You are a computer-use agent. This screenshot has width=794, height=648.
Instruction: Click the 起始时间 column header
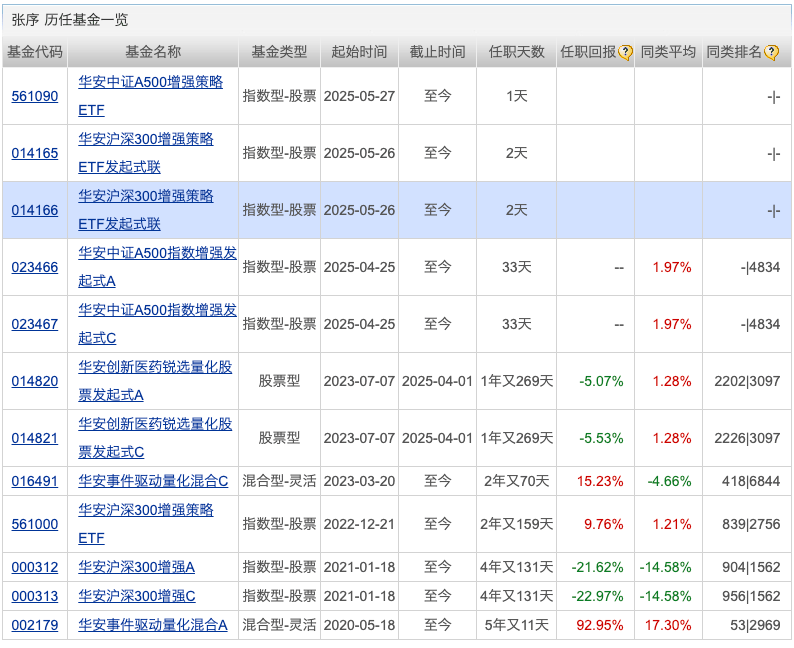(x=360, y=52)
